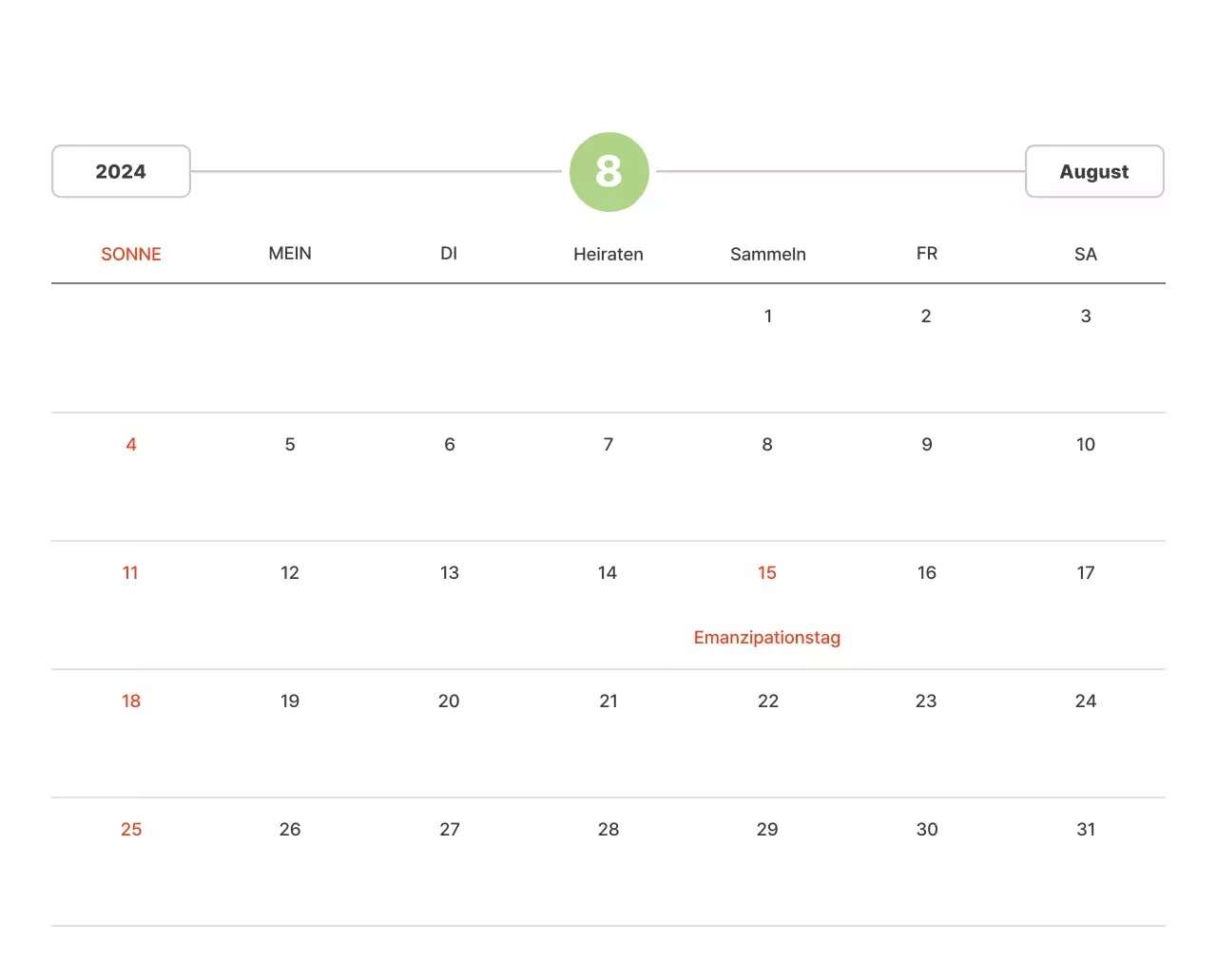Select the SONNE column header
This screenshot has width=1217, height=980.
tap(131, 254)
